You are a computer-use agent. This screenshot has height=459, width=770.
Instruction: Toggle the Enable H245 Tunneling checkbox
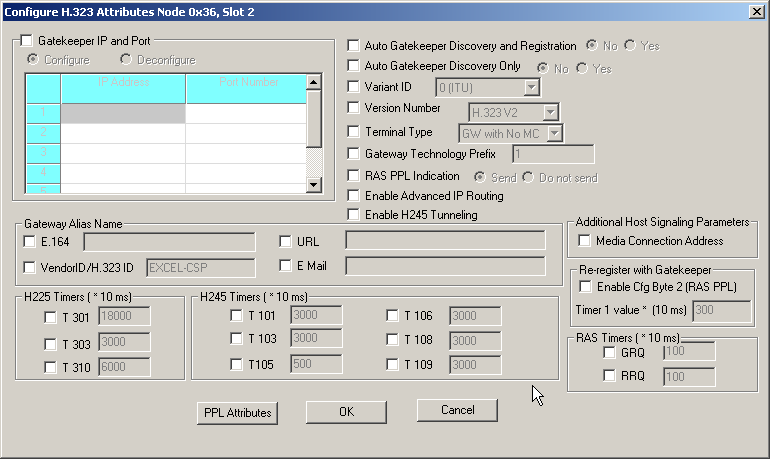pyautogui.click(x=354, y=215)
